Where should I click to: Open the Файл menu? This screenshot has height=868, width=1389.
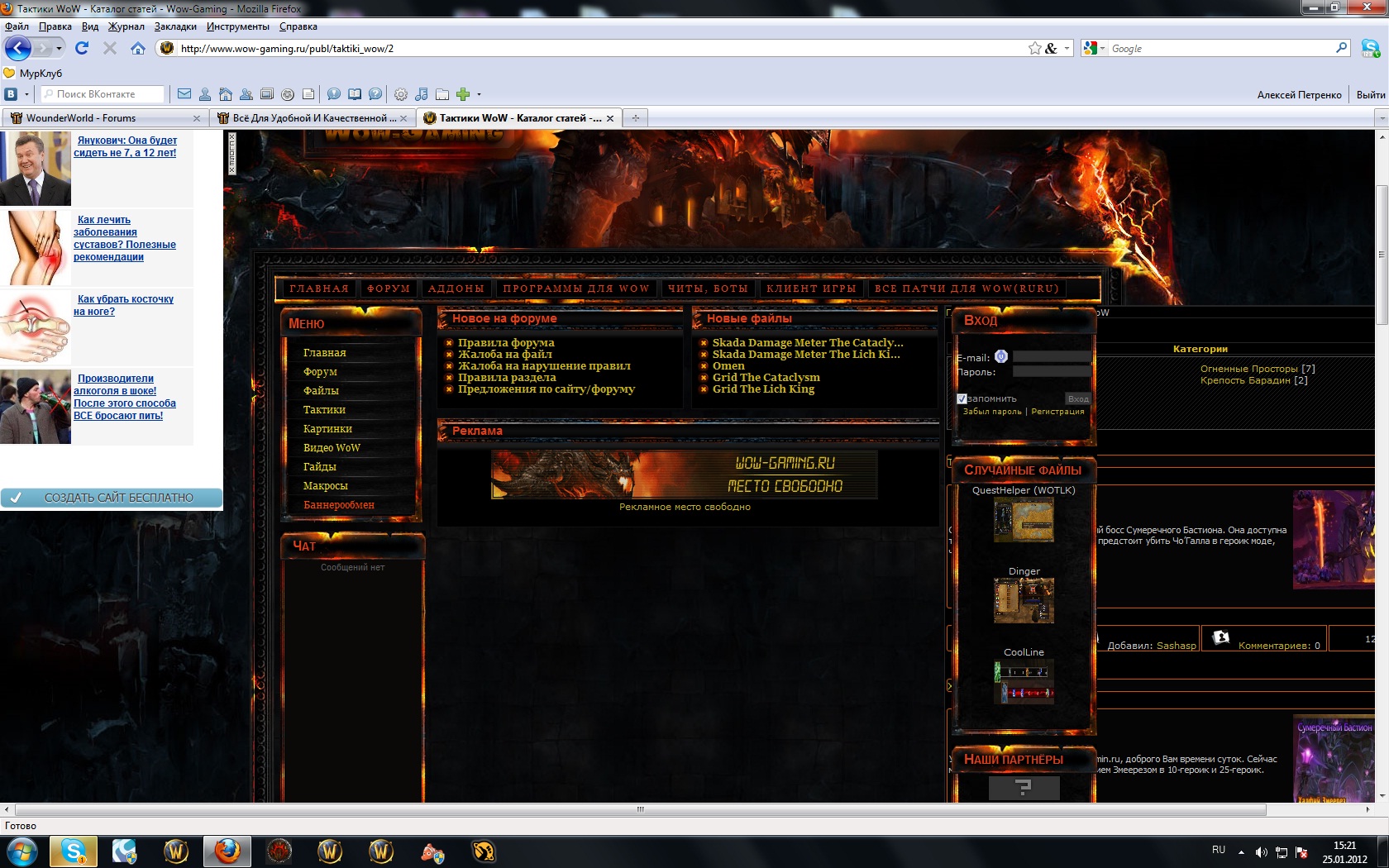(17, 26)
